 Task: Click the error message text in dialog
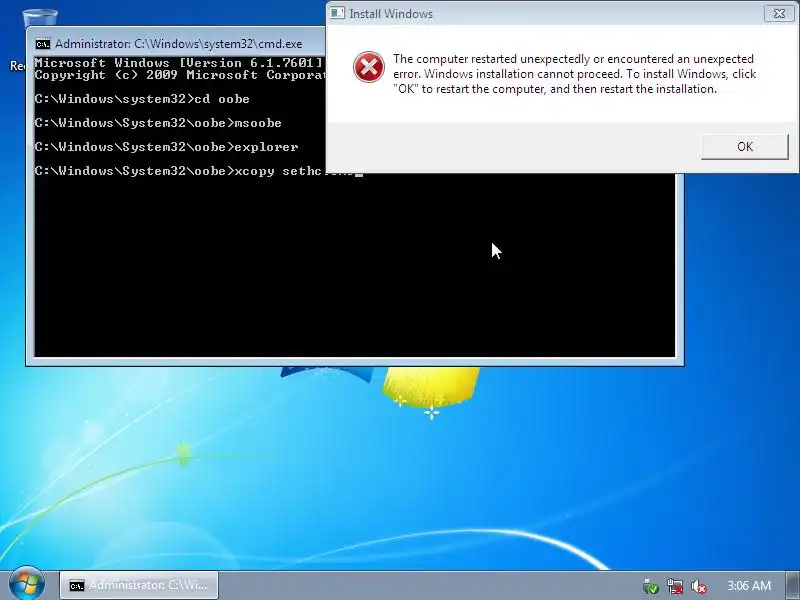(574, 74)
